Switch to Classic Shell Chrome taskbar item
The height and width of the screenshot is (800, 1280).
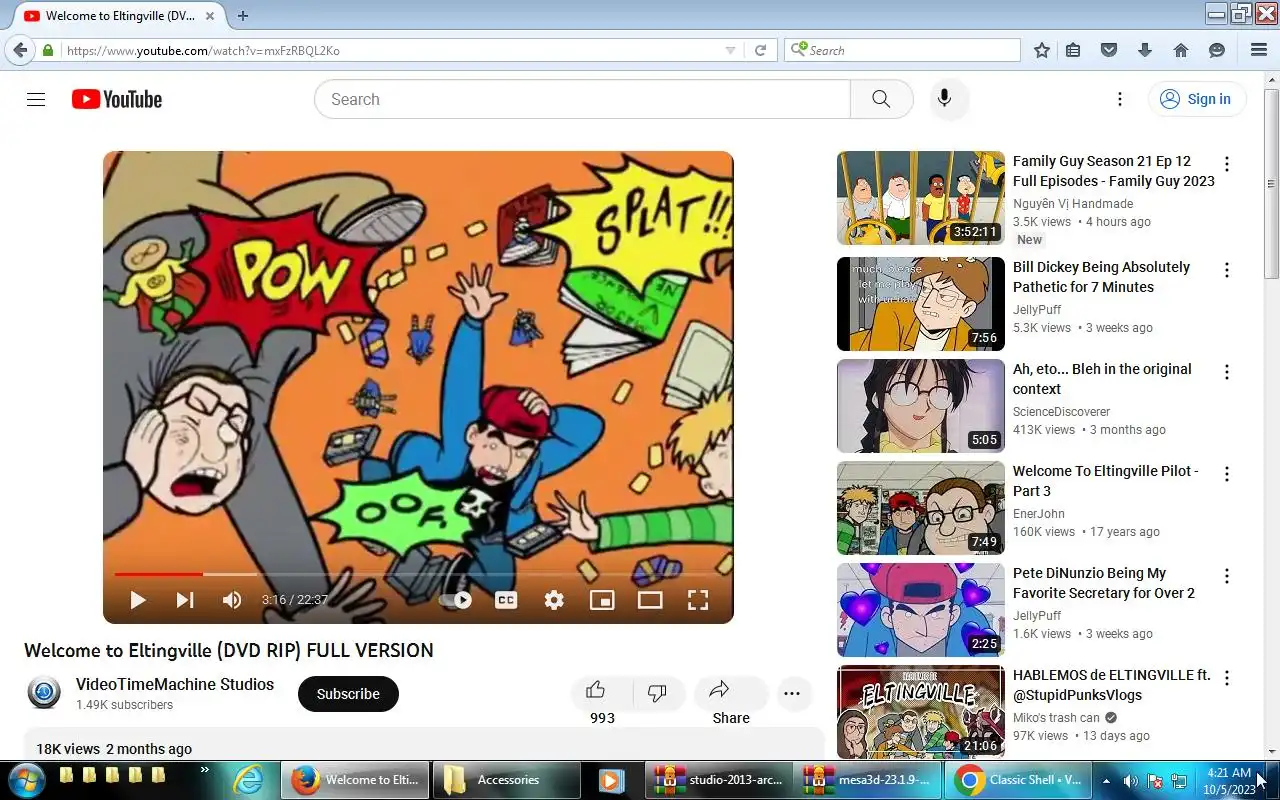(1017, 780)
